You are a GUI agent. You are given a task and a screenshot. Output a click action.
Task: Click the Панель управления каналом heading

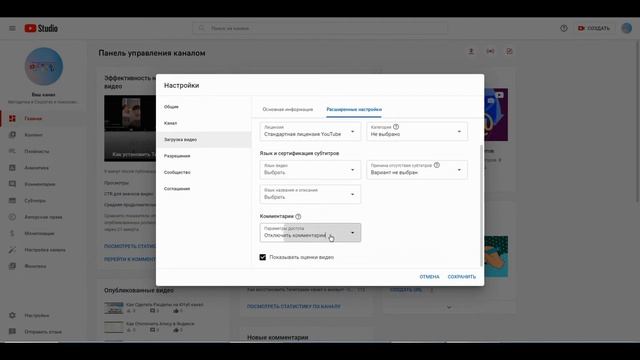click(152, 53)
